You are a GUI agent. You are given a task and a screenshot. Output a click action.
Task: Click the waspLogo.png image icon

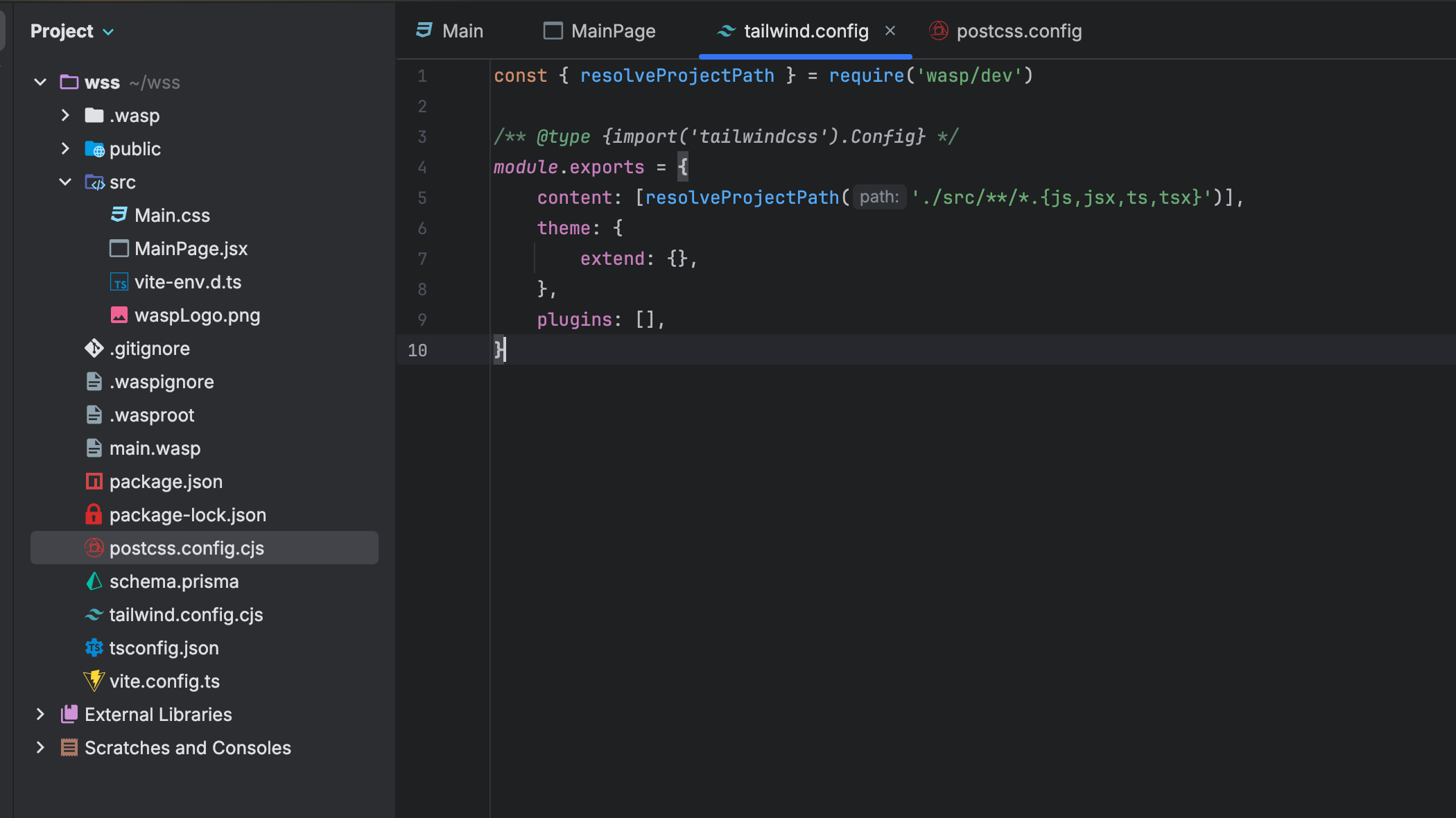tap(119, 315)
